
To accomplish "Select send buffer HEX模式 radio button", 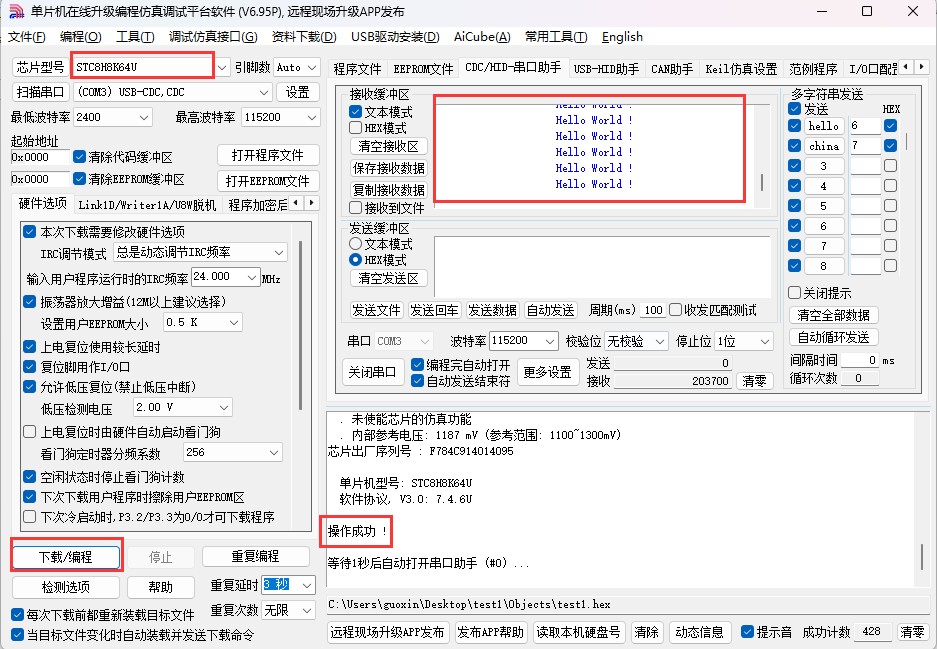I will pos(356,260).
